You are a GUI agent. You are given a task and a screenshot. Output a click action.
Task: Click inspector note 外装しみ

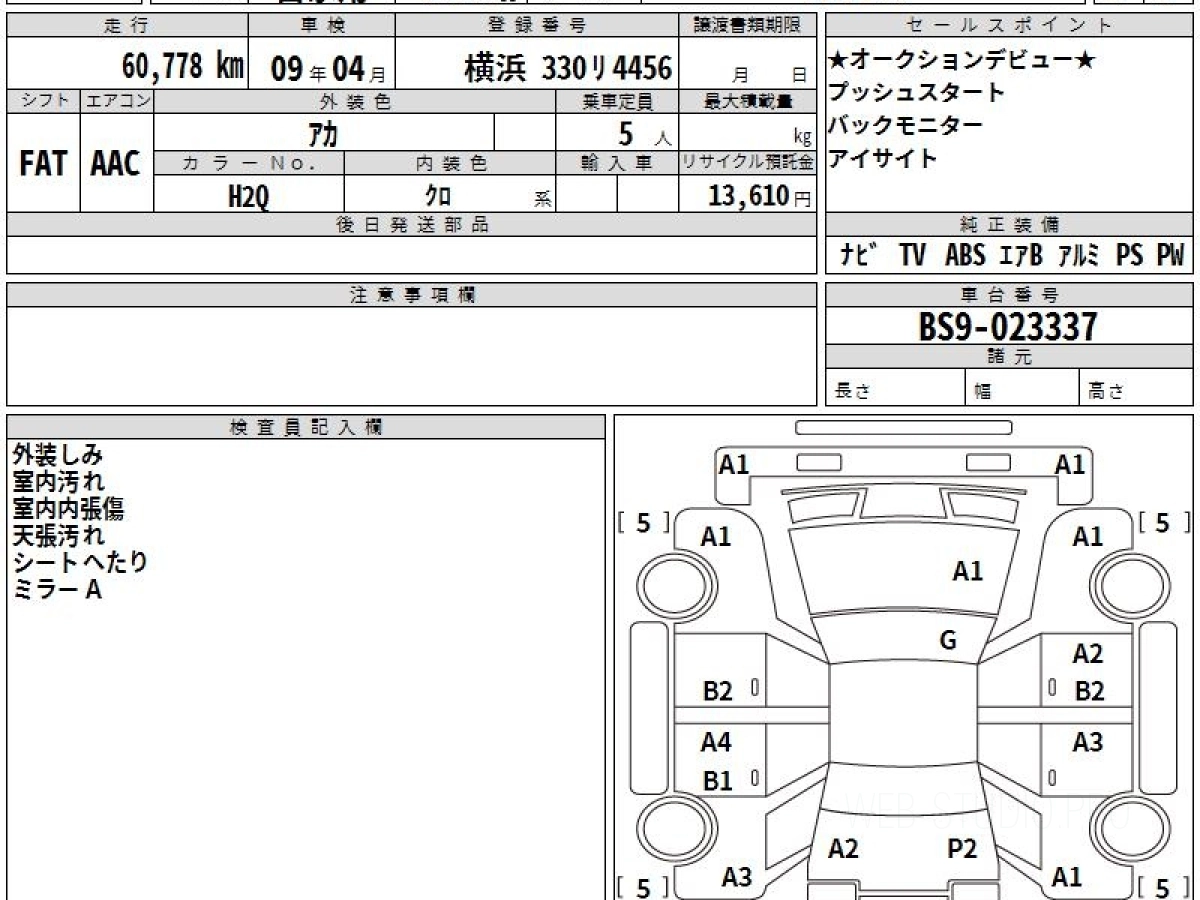[58, 455]
